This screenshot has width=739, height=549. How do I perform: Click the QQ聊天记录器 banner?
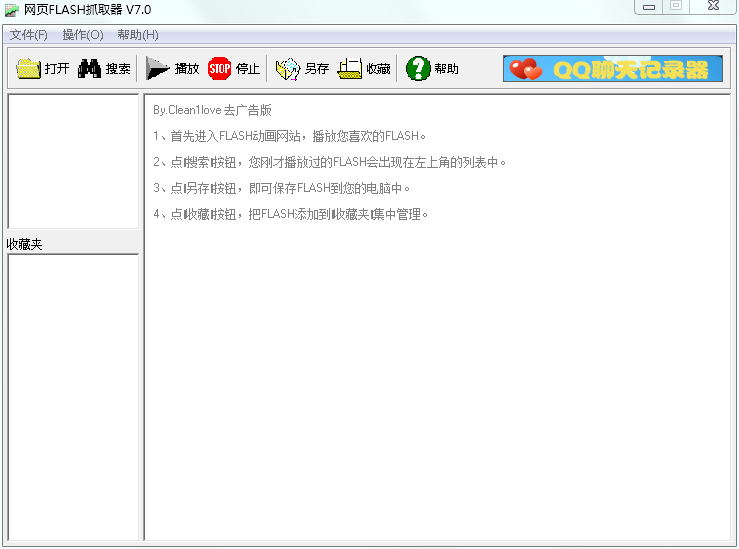click(612, 69)
